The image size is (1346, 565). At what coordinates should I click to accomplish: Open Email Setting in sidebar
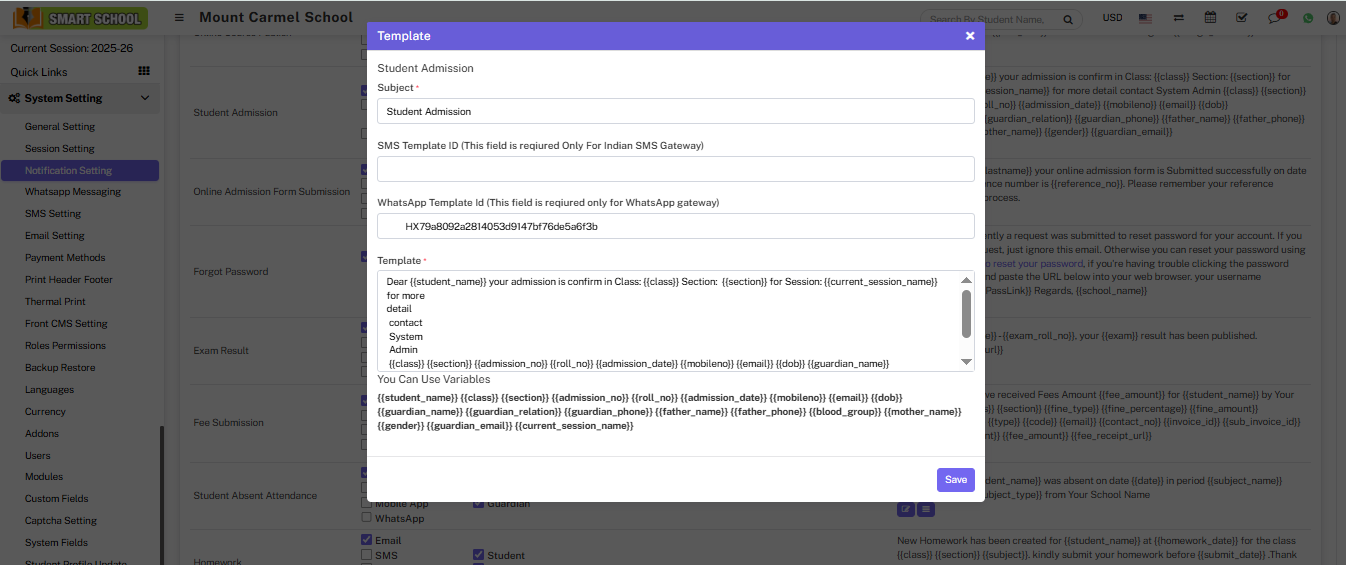click(55, 236)
